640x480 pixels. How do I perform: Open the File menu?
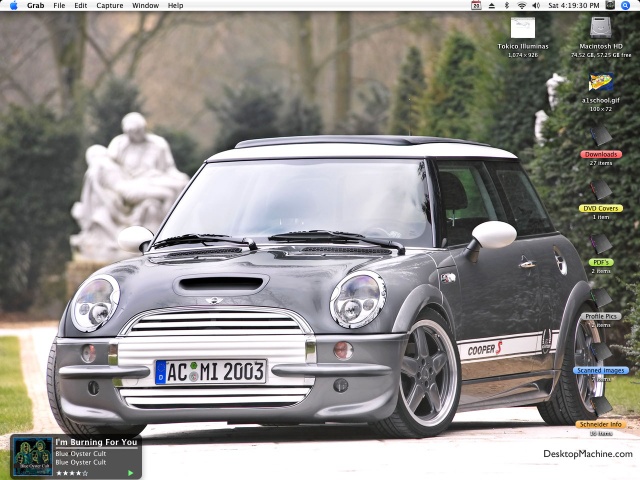(x=59, y=5)
